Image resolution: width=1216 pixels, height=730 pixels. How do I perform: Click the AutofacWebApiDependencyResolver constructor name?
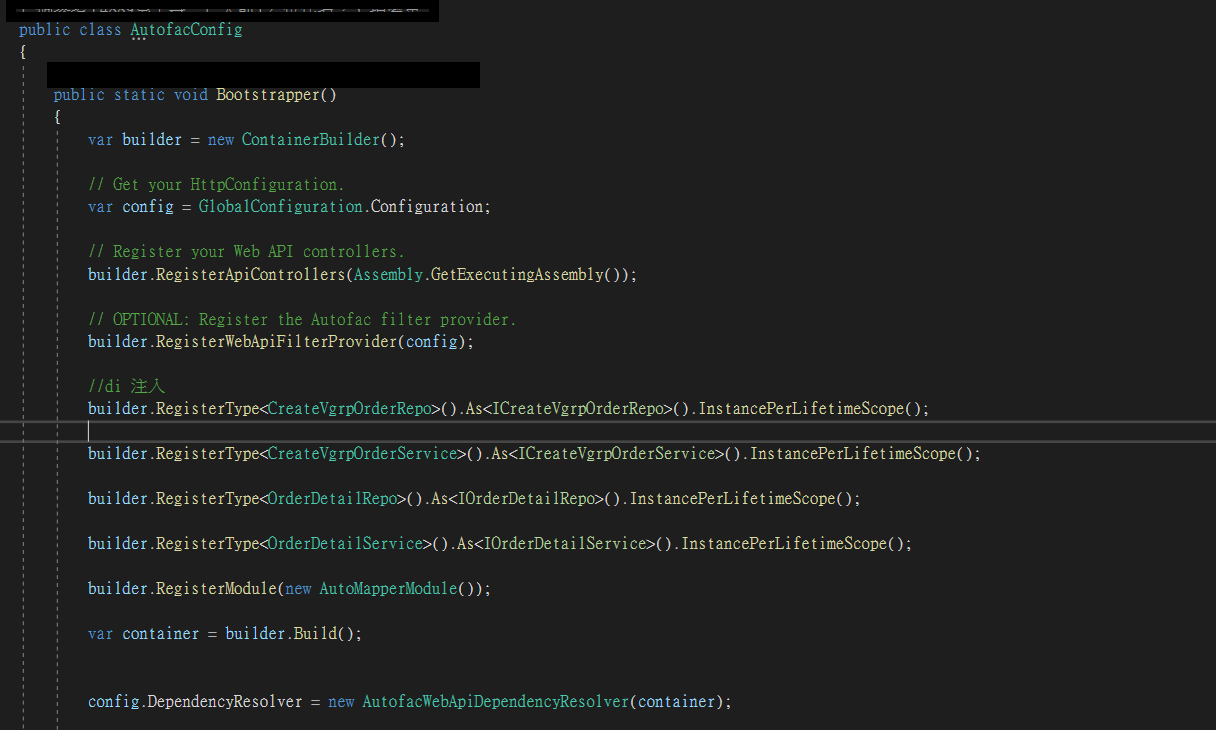[x=495, y=702]
